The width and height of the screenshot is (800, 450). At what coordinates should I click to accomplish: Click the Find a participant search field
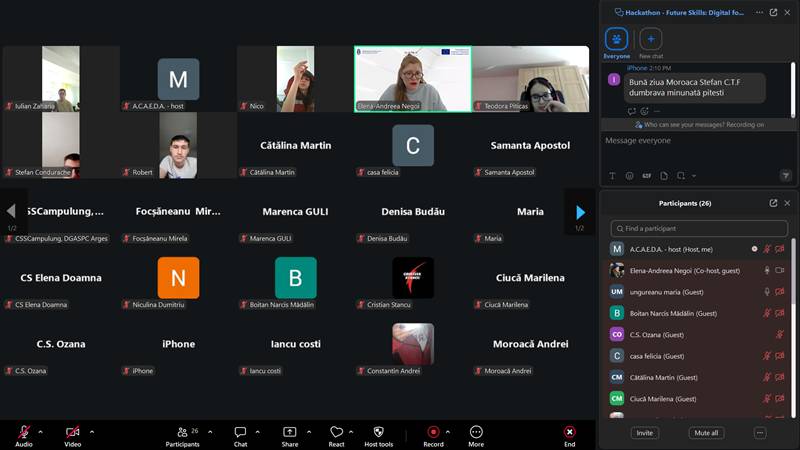coord(699,229)
